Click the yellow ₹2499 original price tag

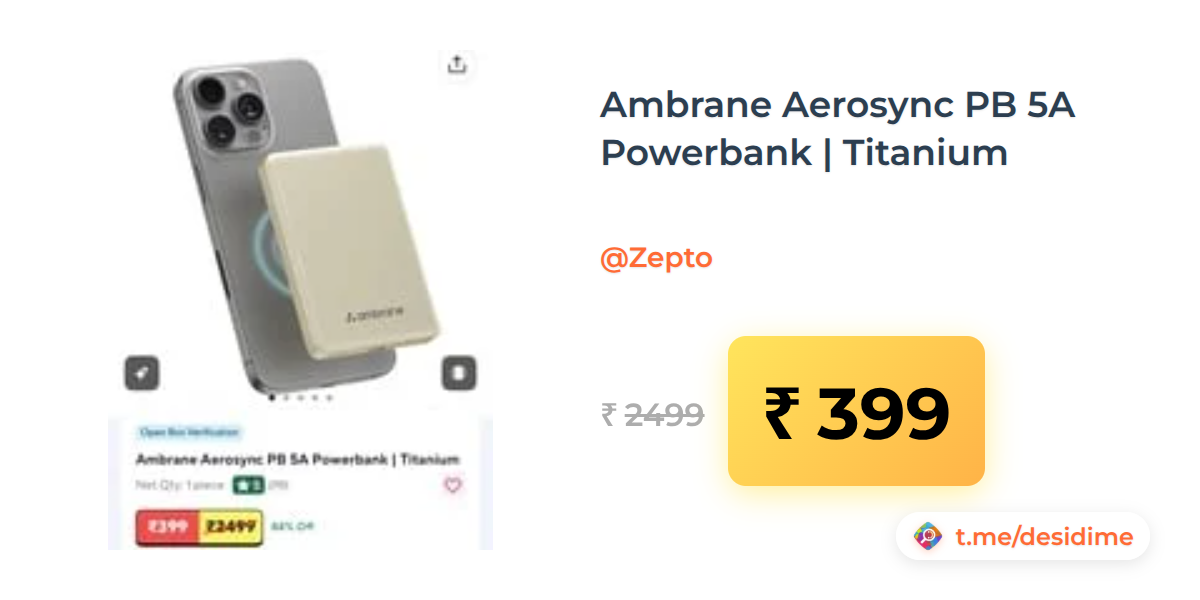click(x=231, y=527)
